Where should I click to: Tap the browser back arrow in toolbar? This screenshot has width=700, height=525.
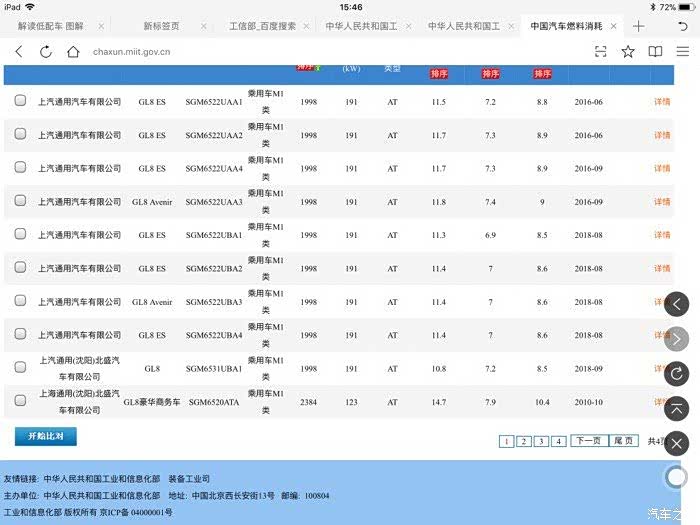click(18, 51)
